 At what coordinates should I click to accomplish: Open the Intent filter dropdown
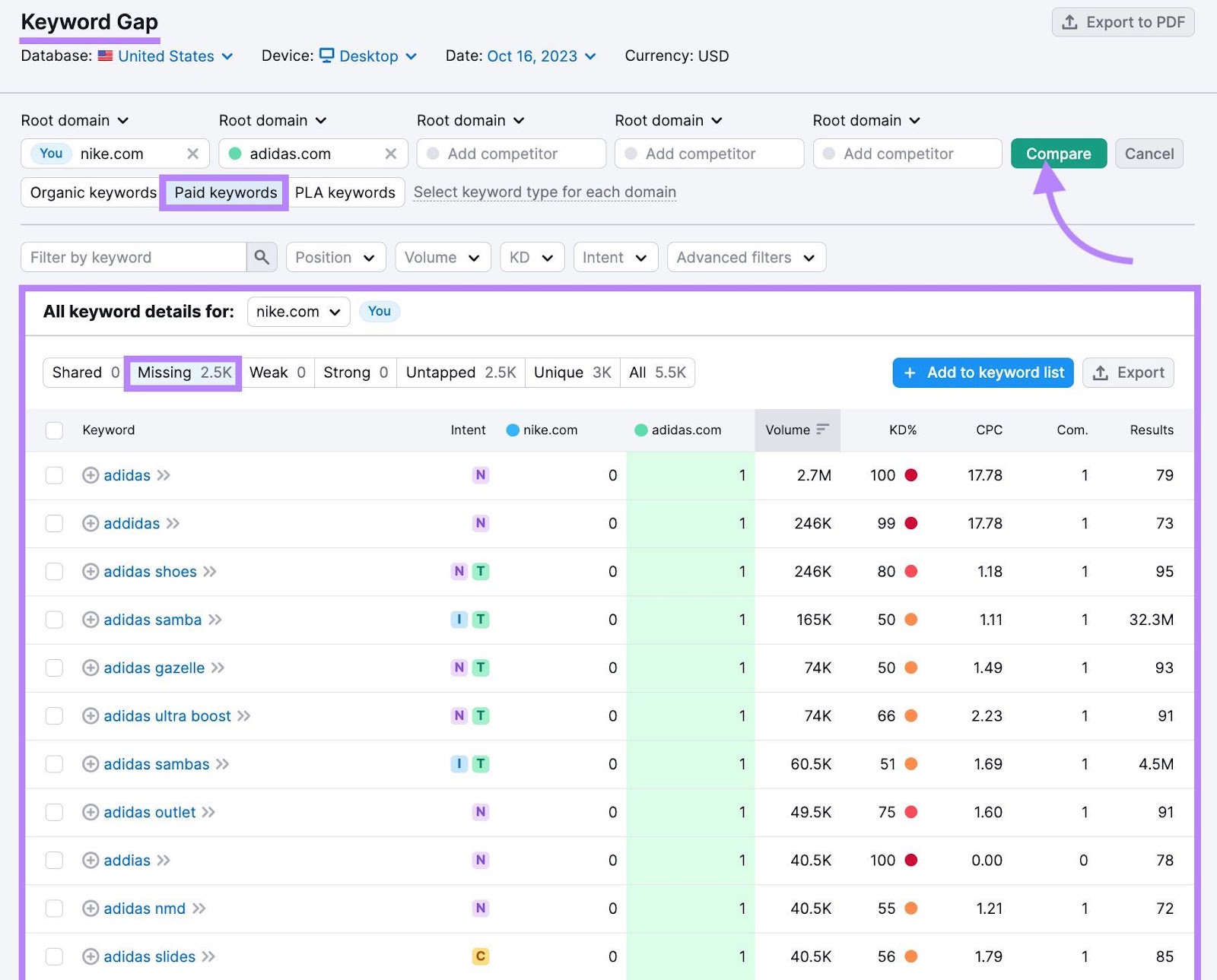615,257
